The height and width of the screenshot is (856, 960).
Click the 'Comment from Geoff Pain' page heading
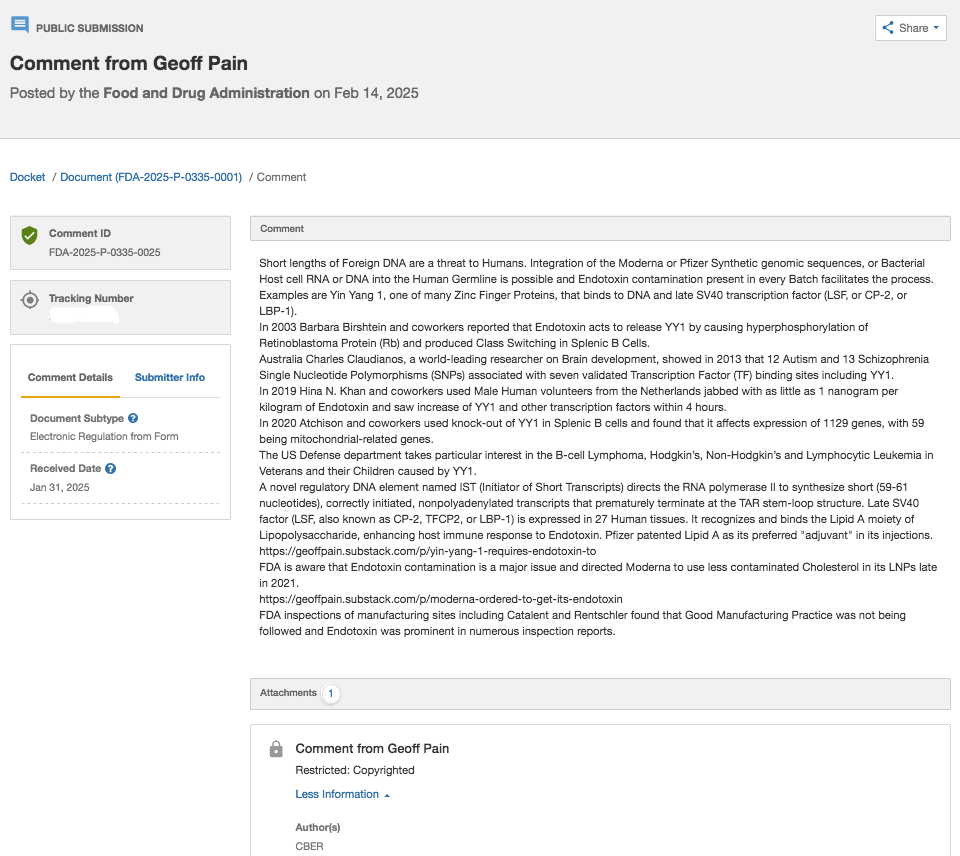pos(129,63)
